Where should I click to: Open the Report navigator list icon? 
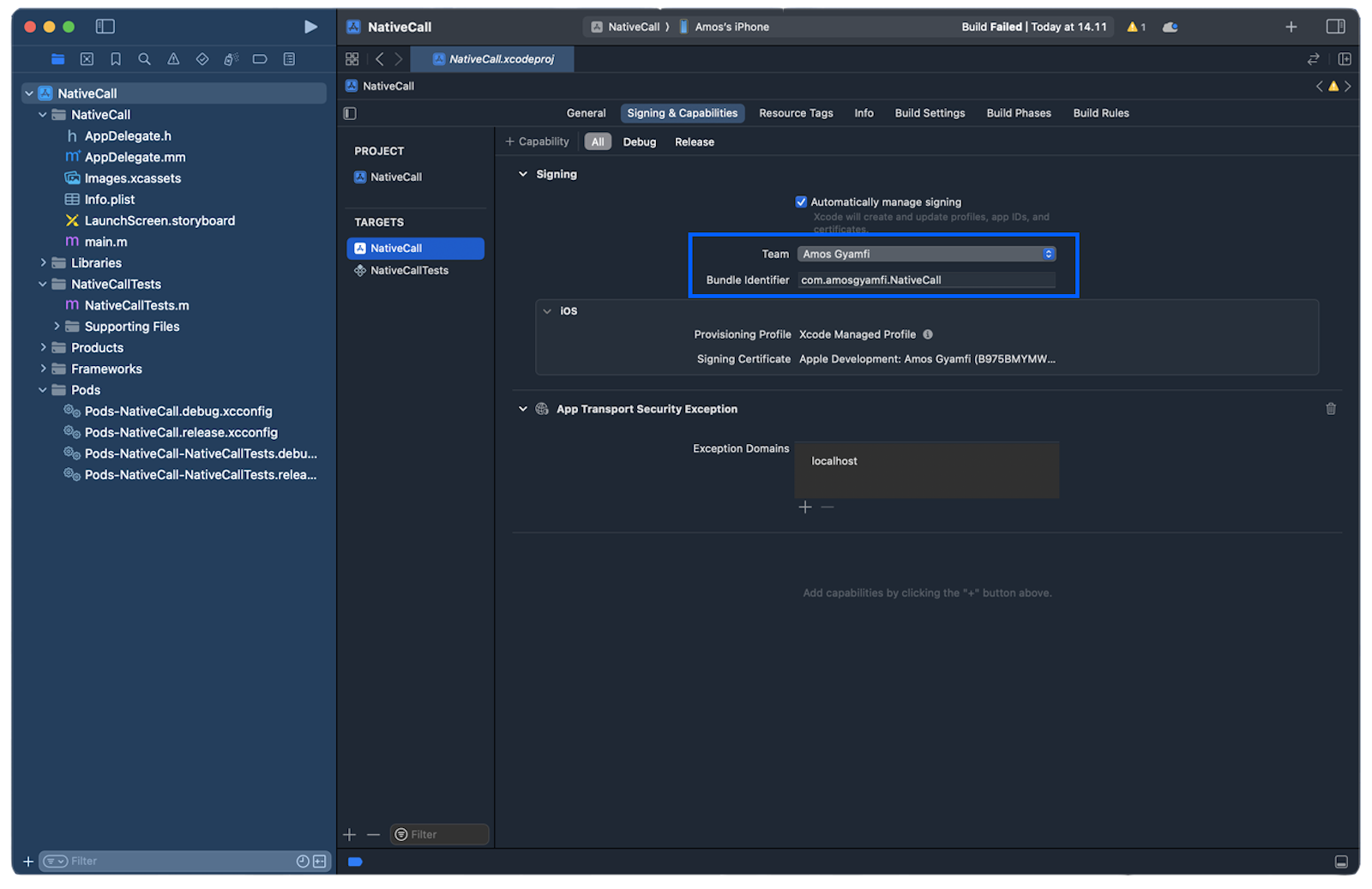point(289,59)
